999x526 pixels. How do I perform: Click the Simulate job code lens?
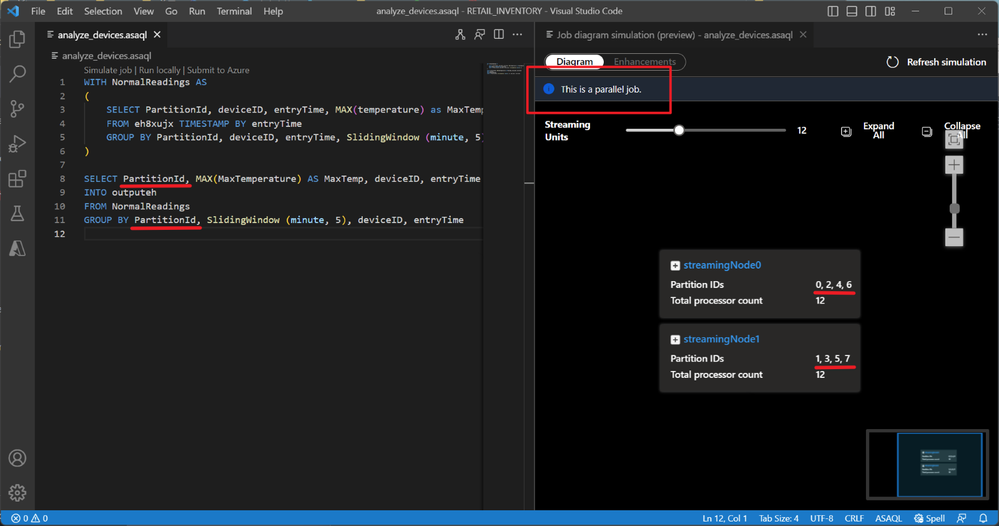click(108, 70)
